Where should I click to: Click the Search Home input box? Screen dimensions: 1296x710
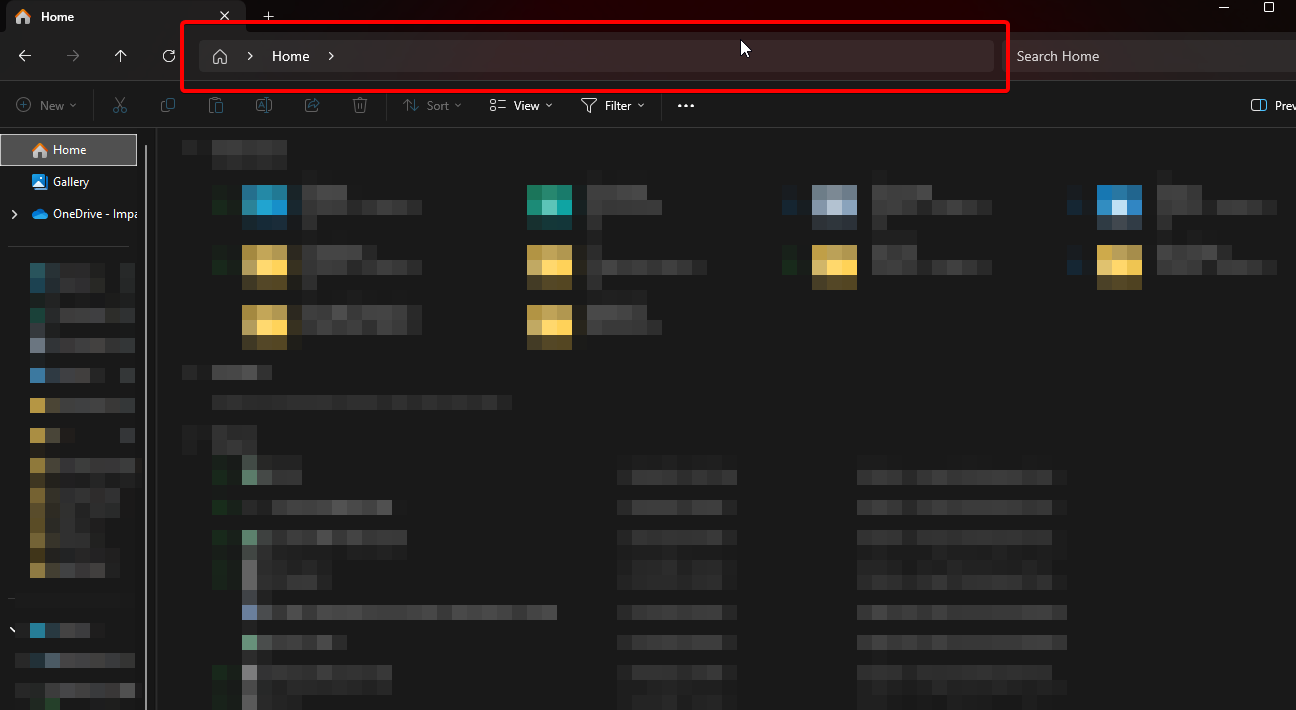point(1150,56)
